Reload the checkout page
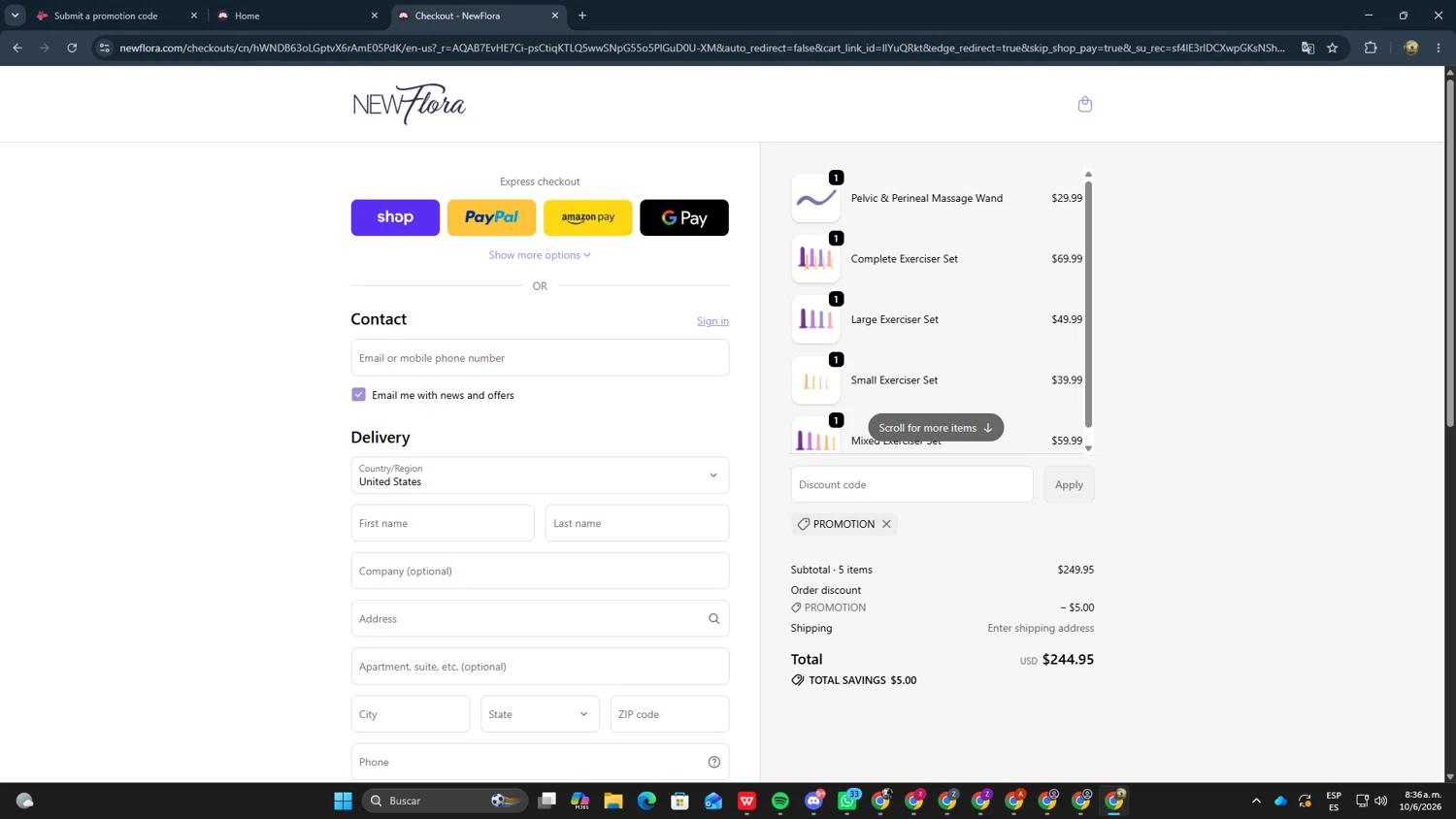 tap(72, 48)
